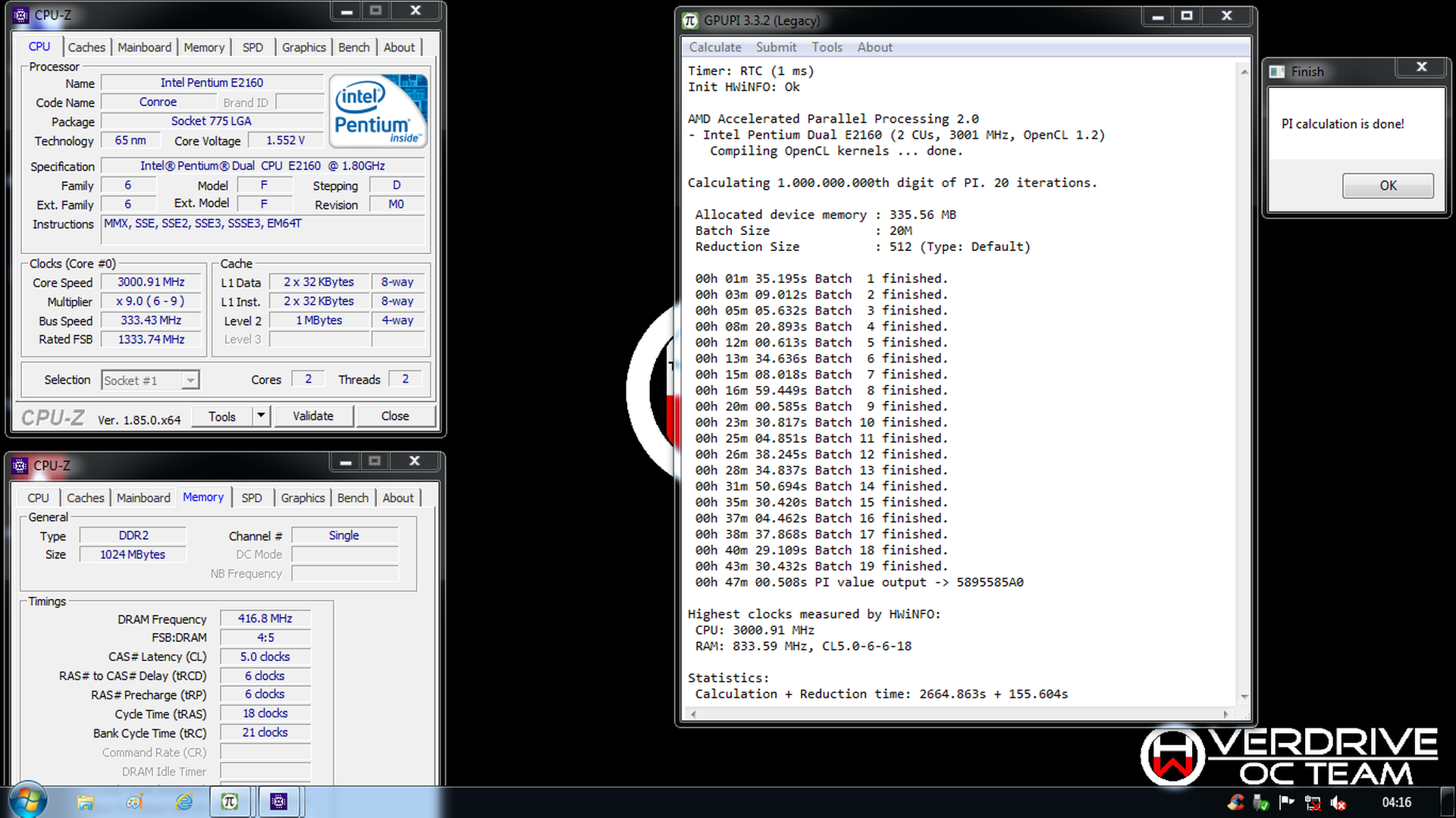This screenshot has height=818, width=1456.
Task: Open Action Center flag tray icon
Action: [x=1287, y=803]
